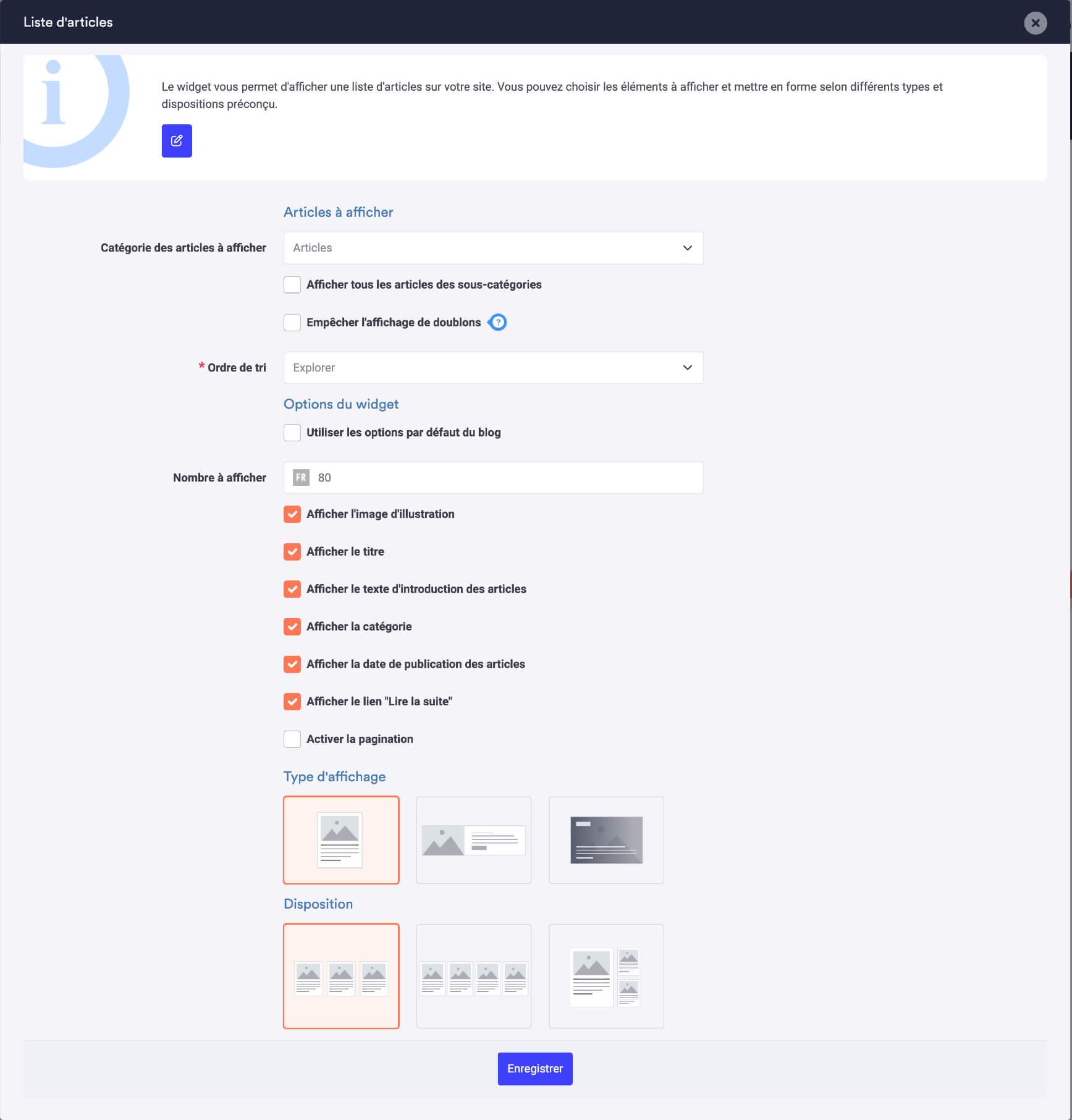
Task: Close the Liste d'articles dialog
Action: click(1035, 23)
